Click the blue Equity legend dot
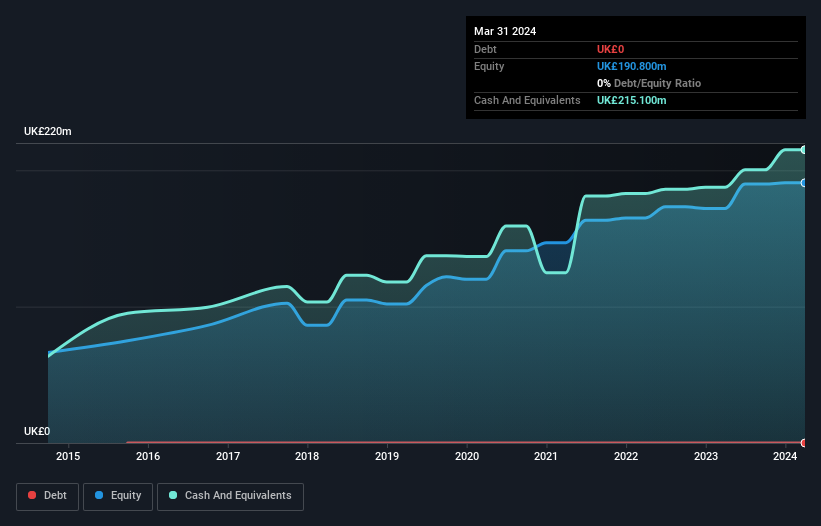 (x=99, y=495)
